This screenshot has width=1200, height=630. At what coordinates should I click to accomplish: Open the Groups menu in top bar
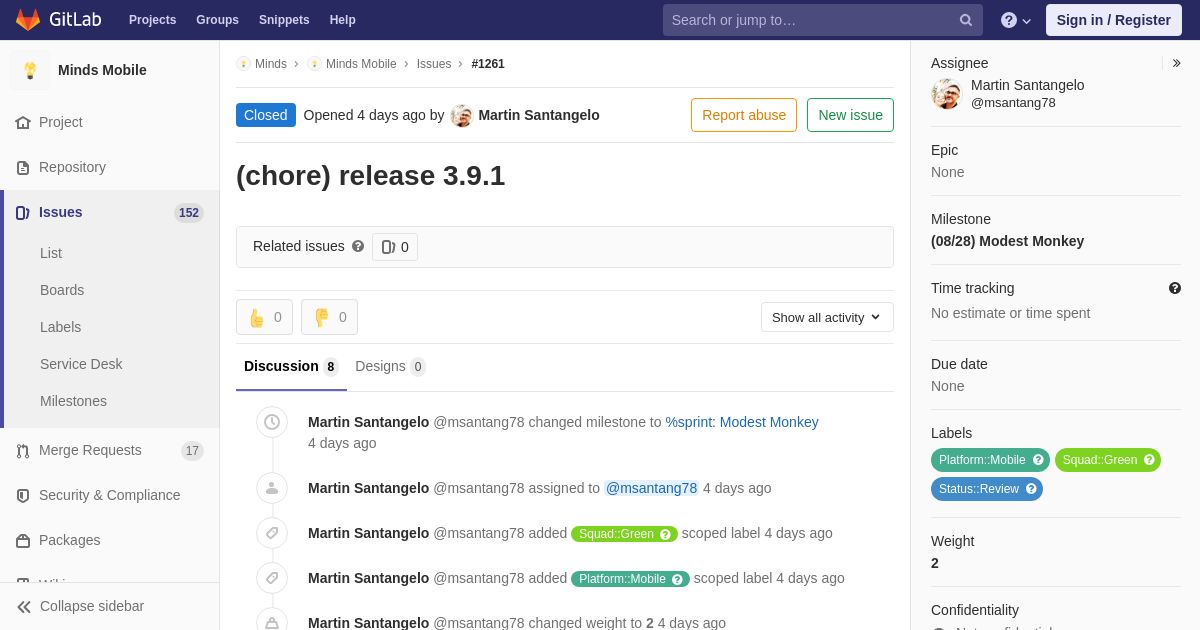tap(217, 20)
